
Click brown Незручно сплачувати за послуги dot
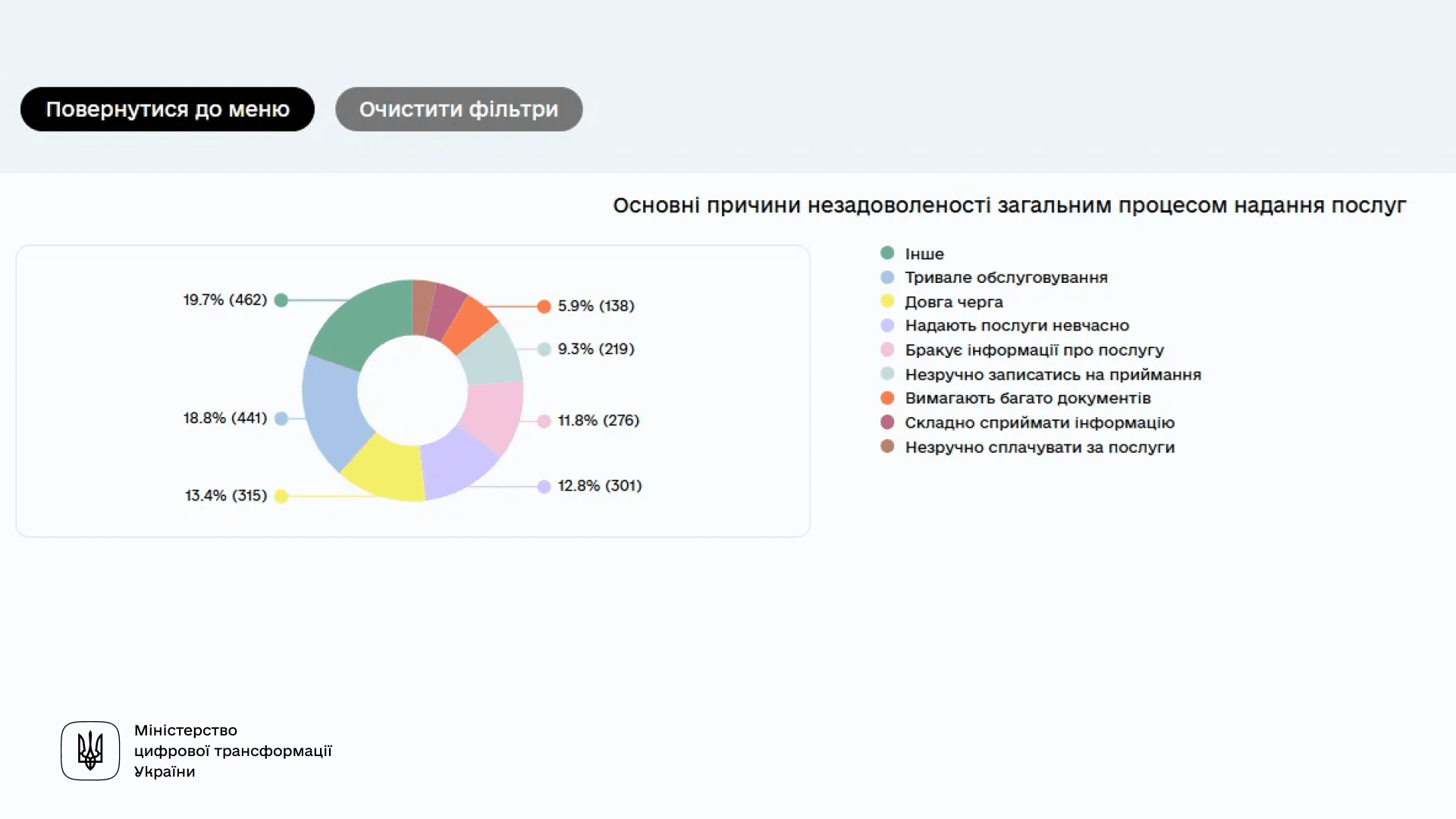[x=887, y=447]
